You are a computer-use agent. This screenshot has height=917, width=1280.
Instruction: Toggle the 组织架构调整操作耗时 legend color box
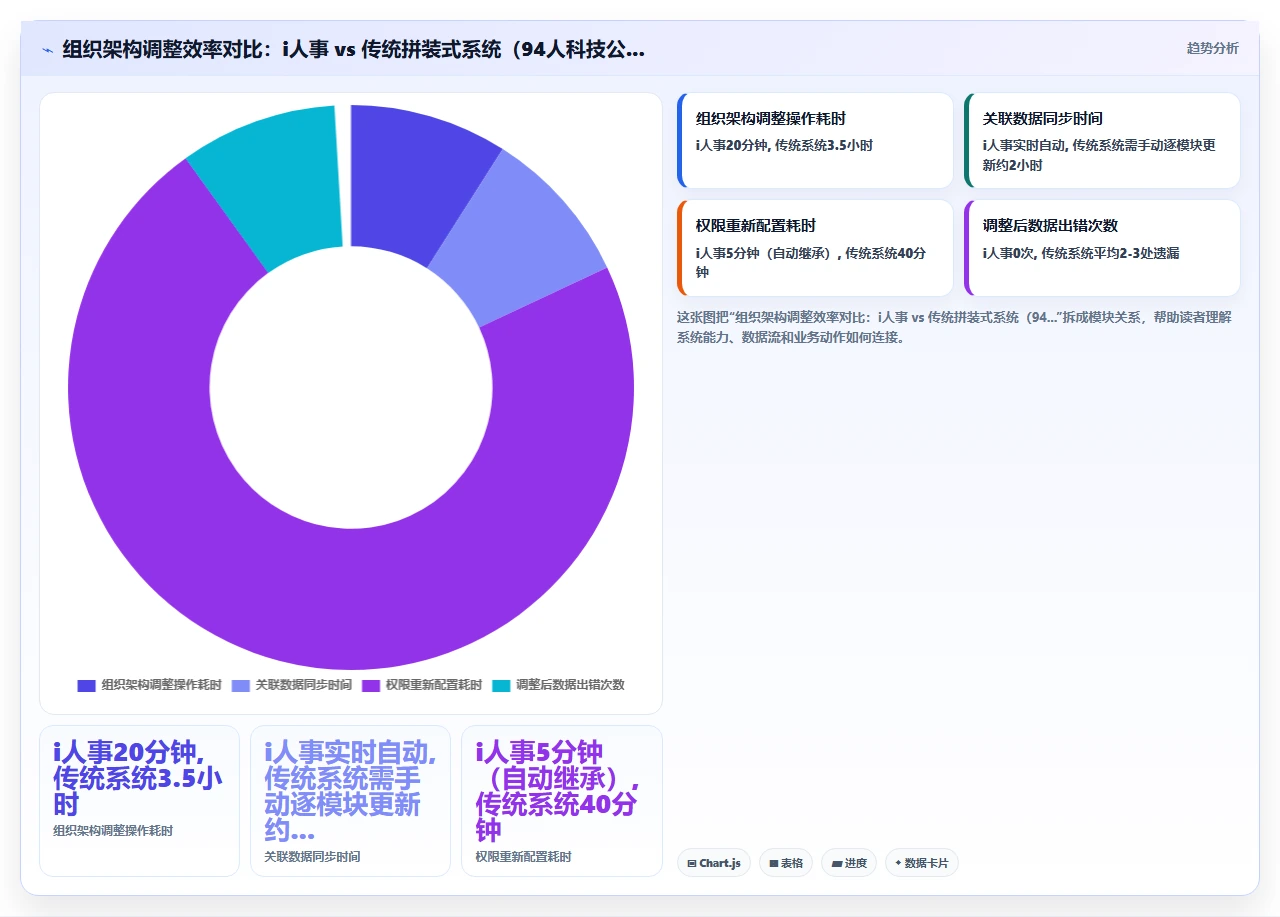87,685
